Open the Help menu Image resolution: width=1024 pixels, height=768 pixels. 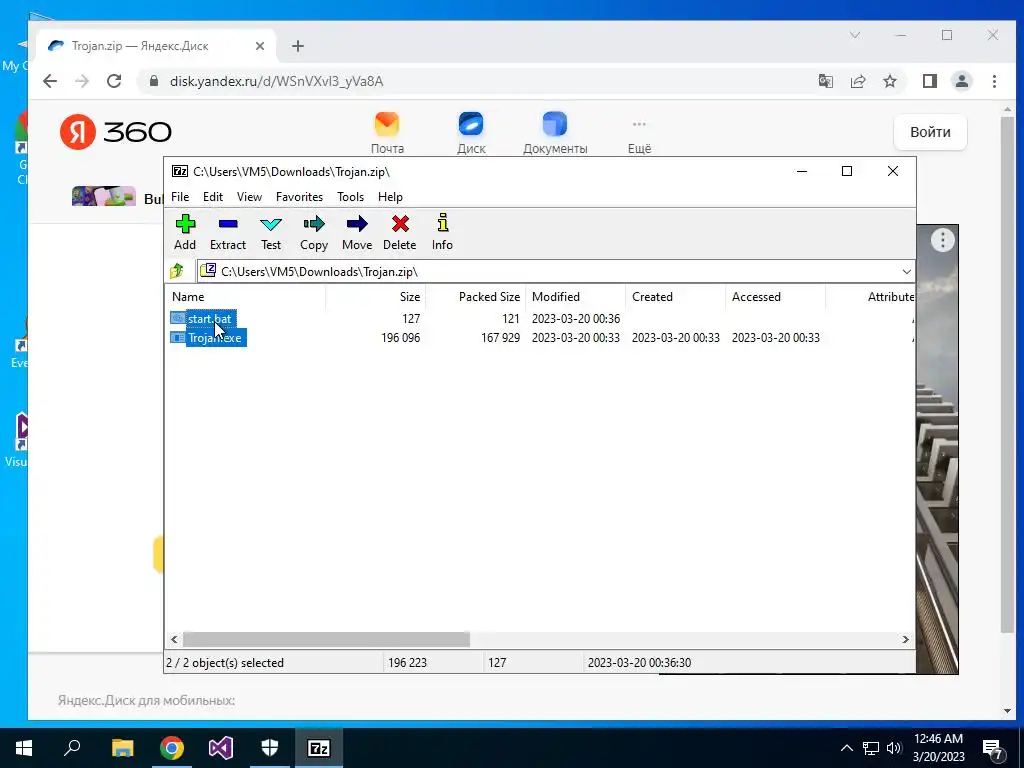390,197
